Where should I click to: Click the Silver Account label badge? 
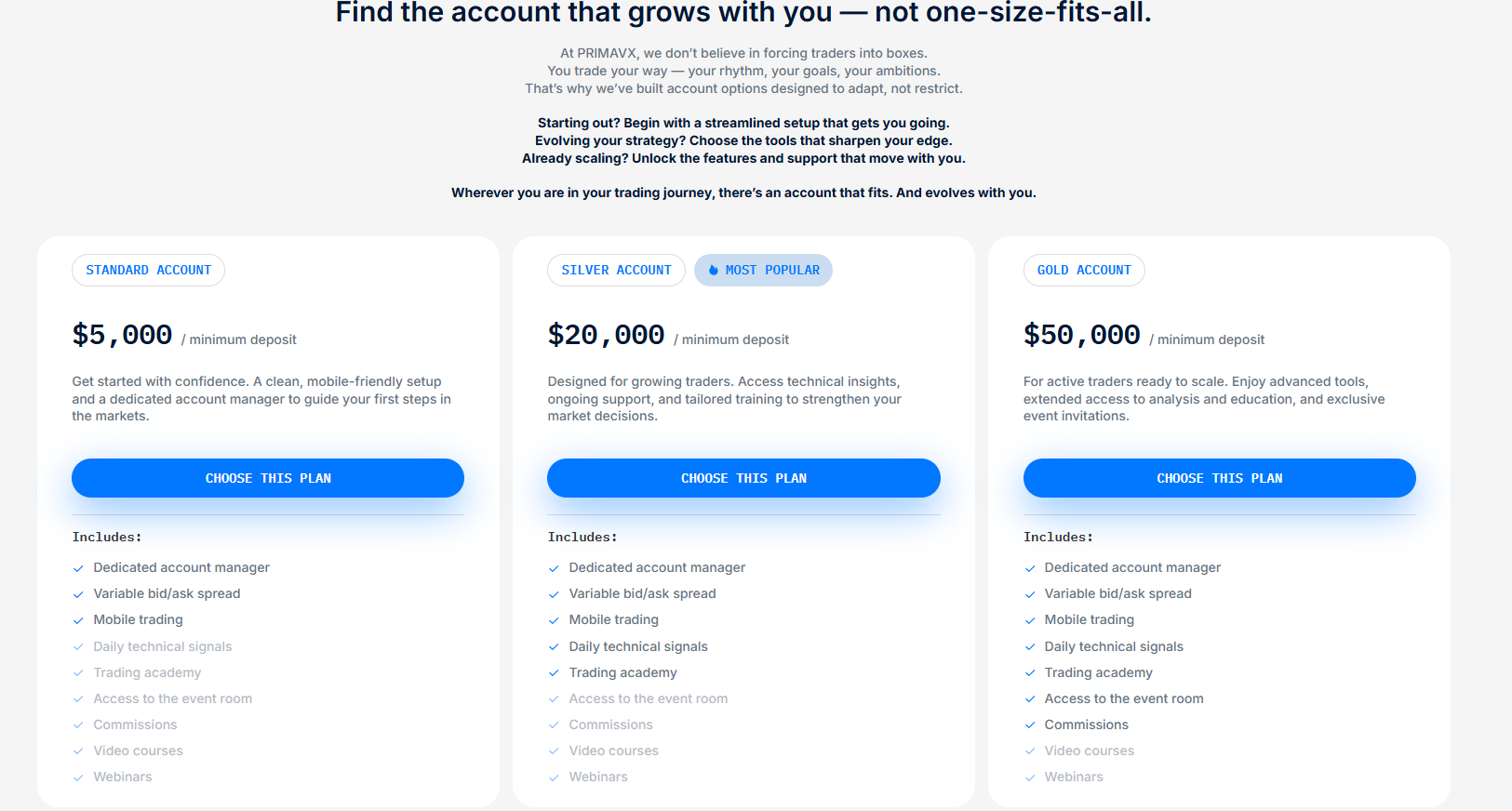pos(616,271)
